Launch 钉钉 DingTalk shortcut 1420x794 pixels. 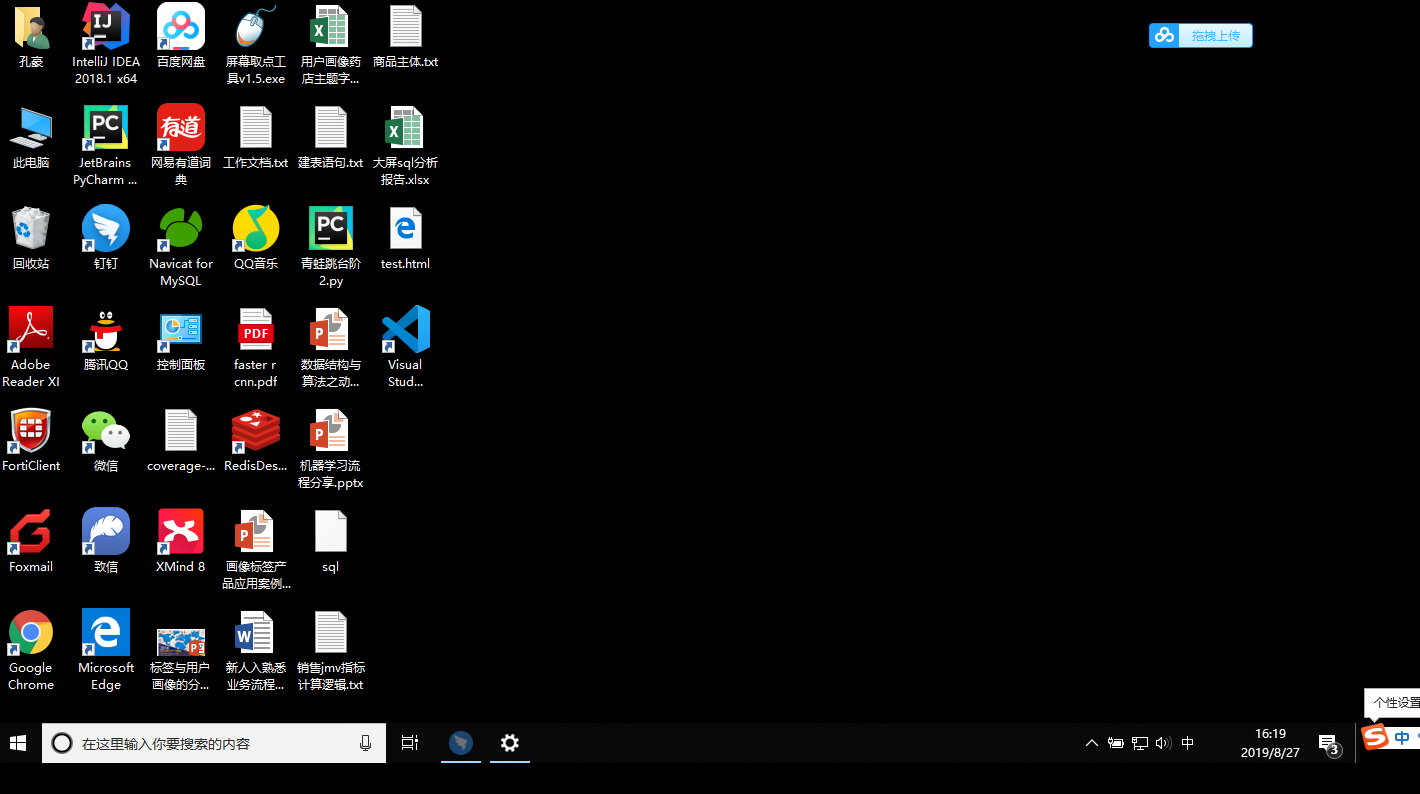pos(106,239)
